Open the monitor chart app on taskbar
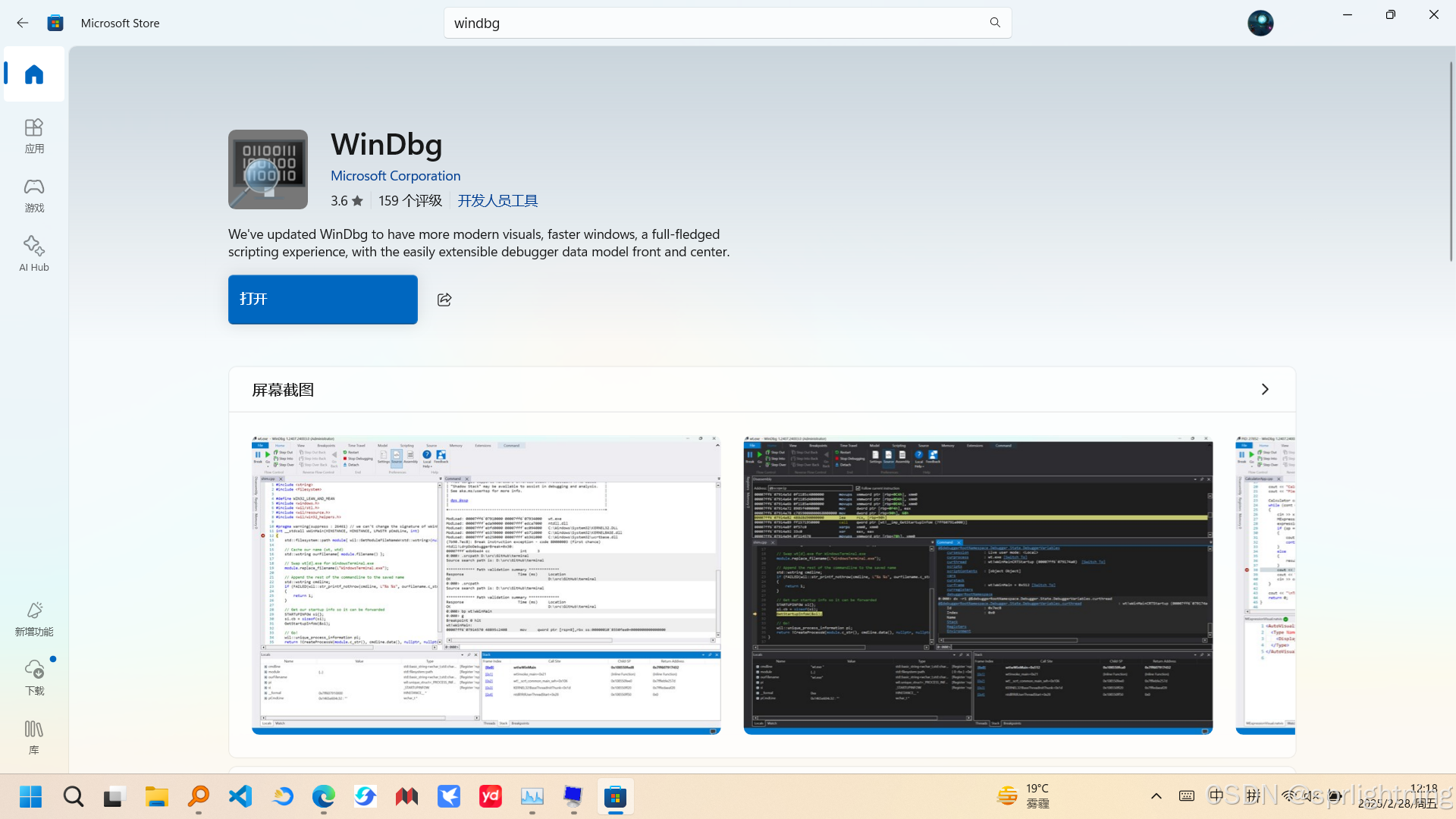Screen dimensions: 1456x819 [532, 796]
